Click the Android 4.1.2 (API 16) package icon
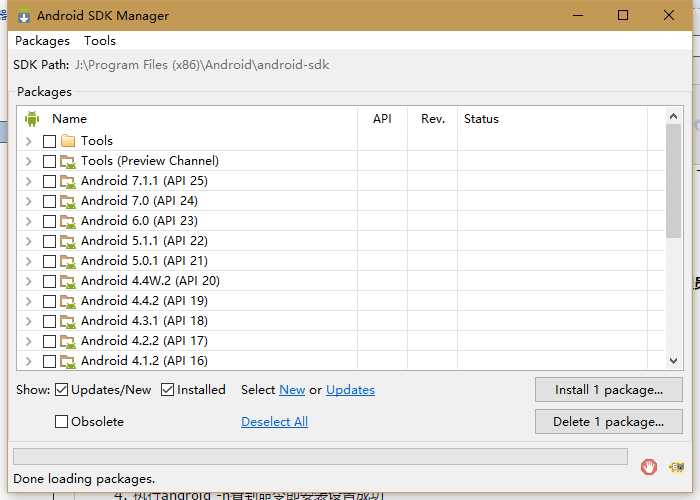The height and width of the screenshot is (500, 700). (67, 362)
